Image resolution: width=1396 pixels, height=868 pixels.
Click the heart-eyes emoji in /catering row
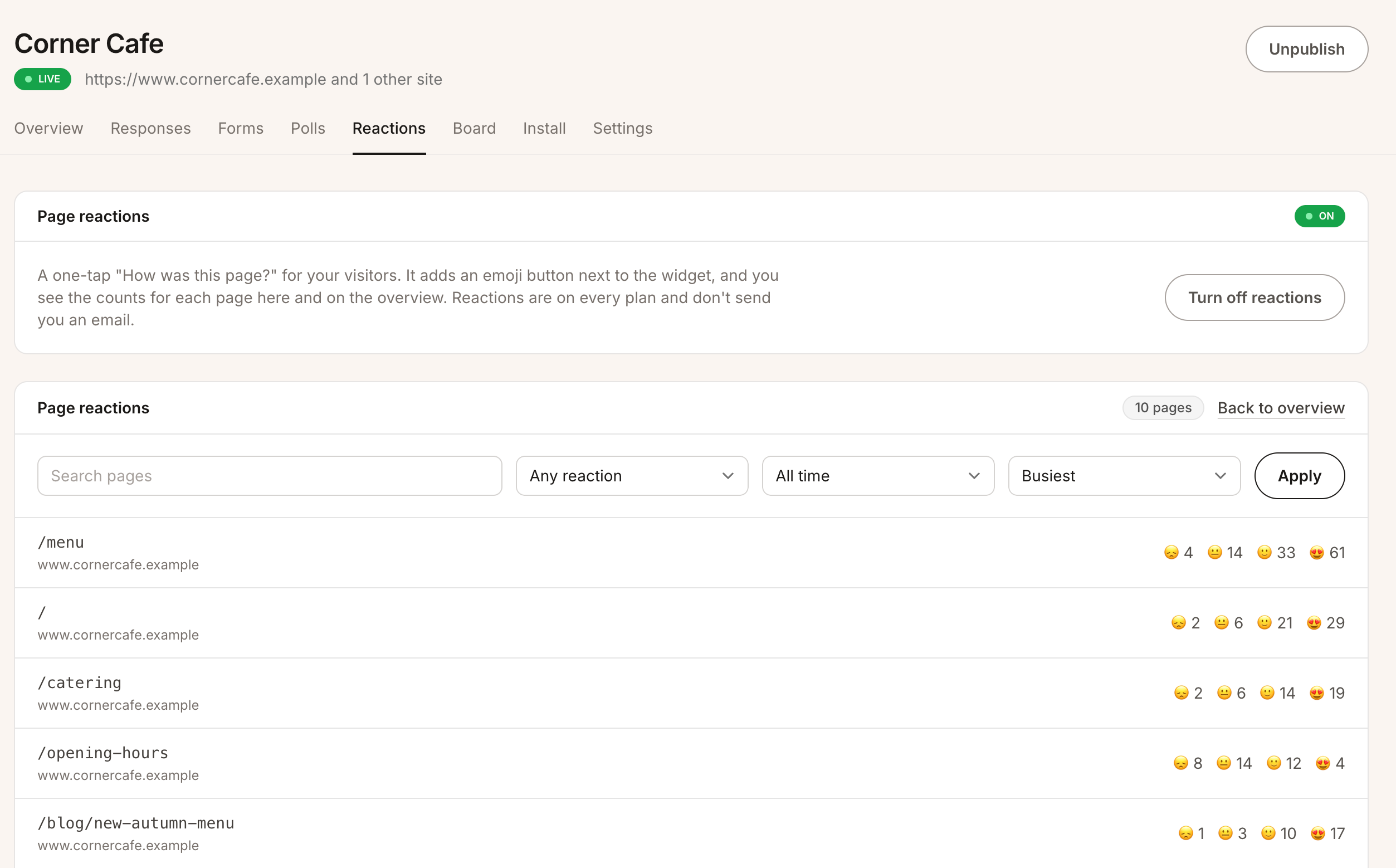[x=1317, y=693]
